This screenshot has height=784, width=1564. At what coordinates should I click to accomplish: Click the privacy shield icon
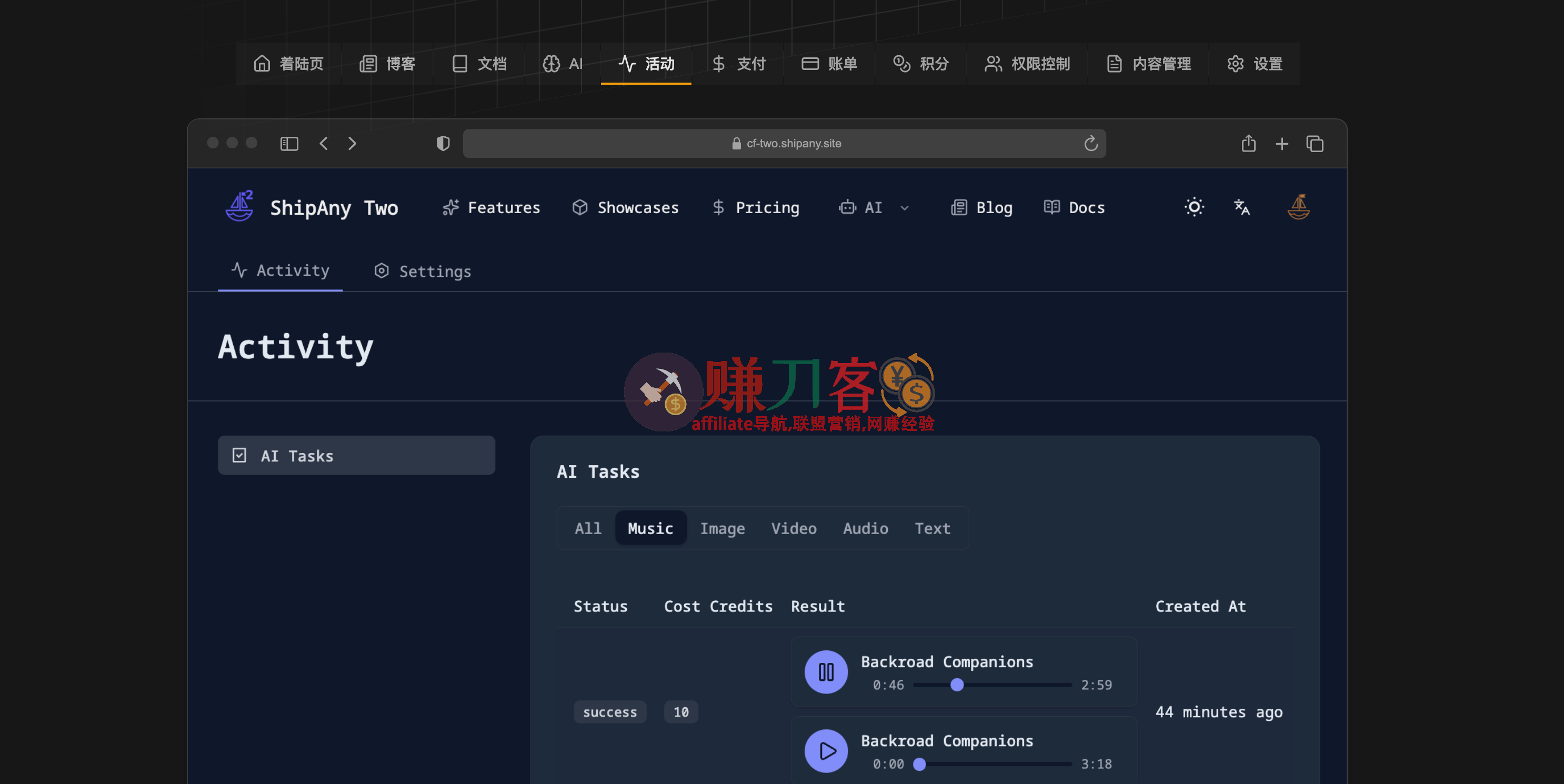click(x=443, y=143)
